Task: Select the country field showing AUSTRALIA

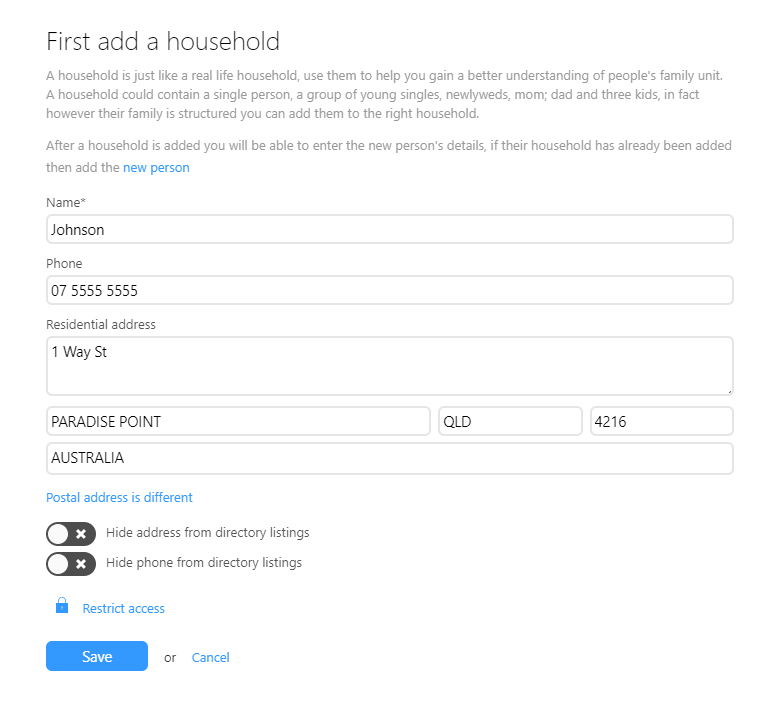Action: point(389,458)
